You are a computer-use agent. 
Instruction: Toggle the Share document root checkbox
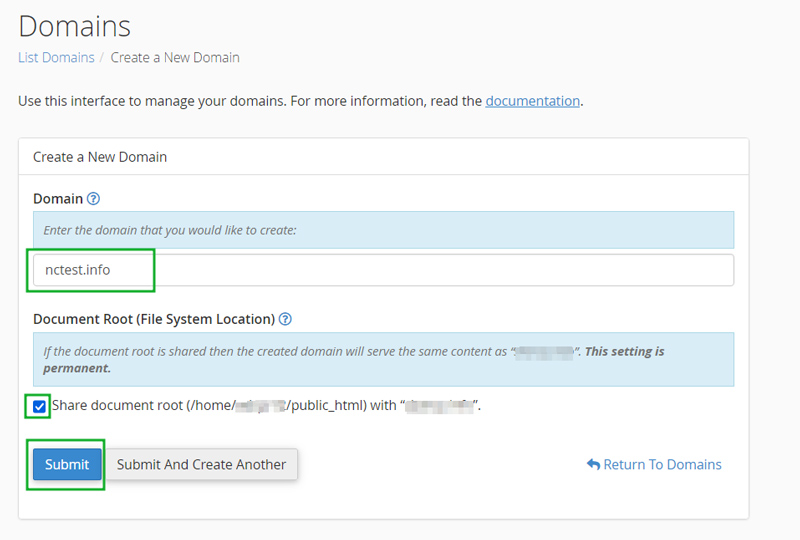point(39,406)
